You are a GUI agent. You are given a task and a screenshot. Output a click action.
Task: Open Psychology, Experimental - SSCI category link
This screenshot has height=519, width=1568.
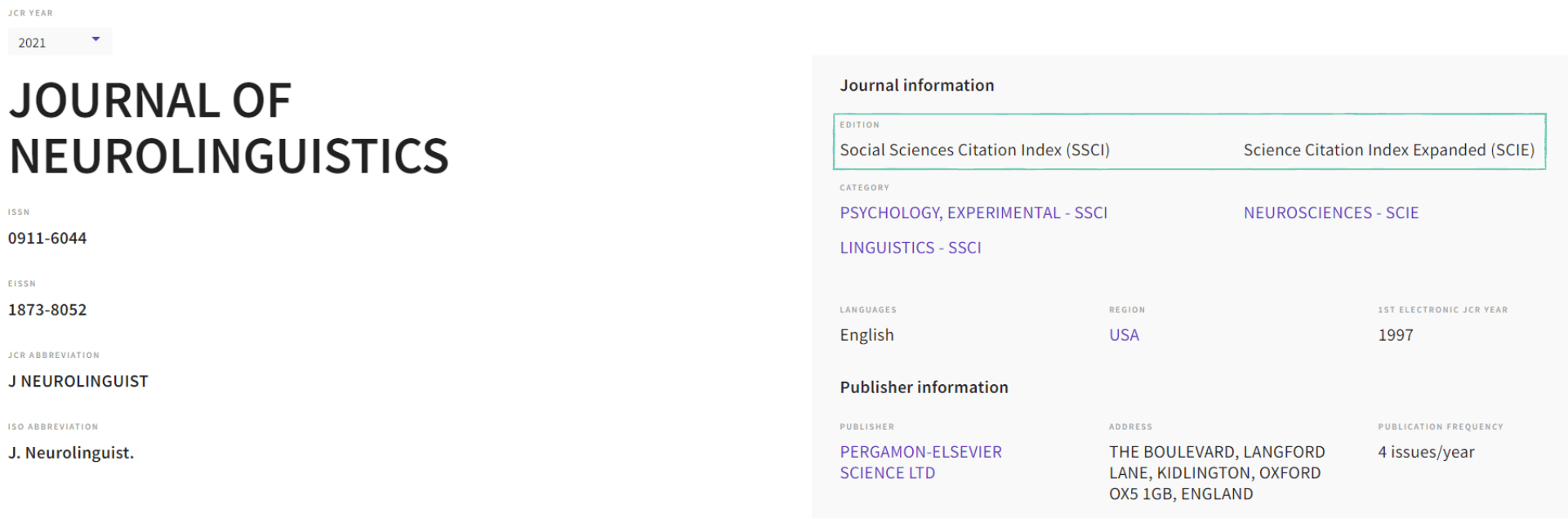pos(973,213)
